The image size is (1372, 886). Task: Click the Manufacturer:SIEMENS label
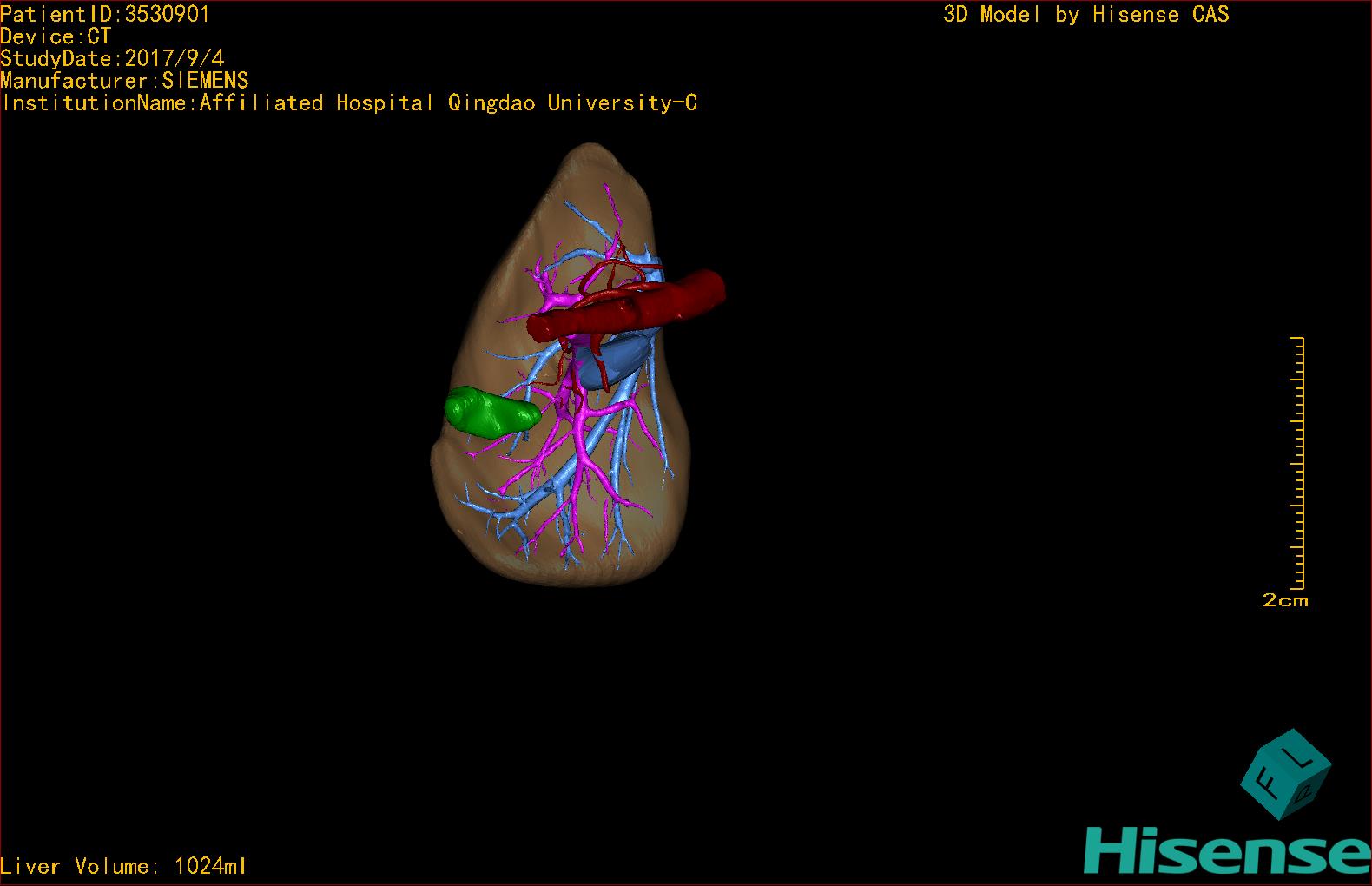[124, 81]
